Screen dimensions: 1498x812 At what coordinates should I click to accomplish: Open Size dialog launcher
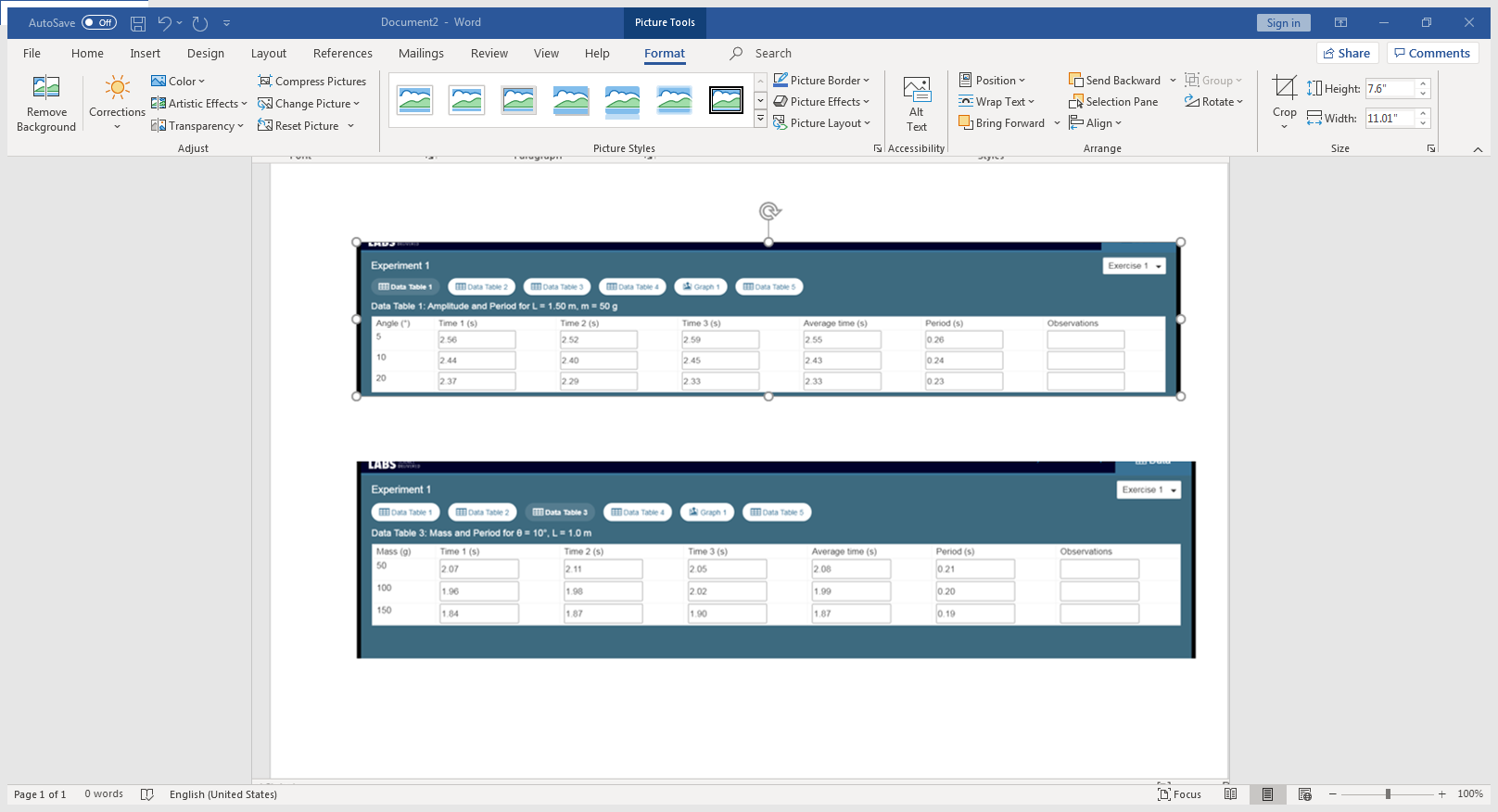(1431, 148)
